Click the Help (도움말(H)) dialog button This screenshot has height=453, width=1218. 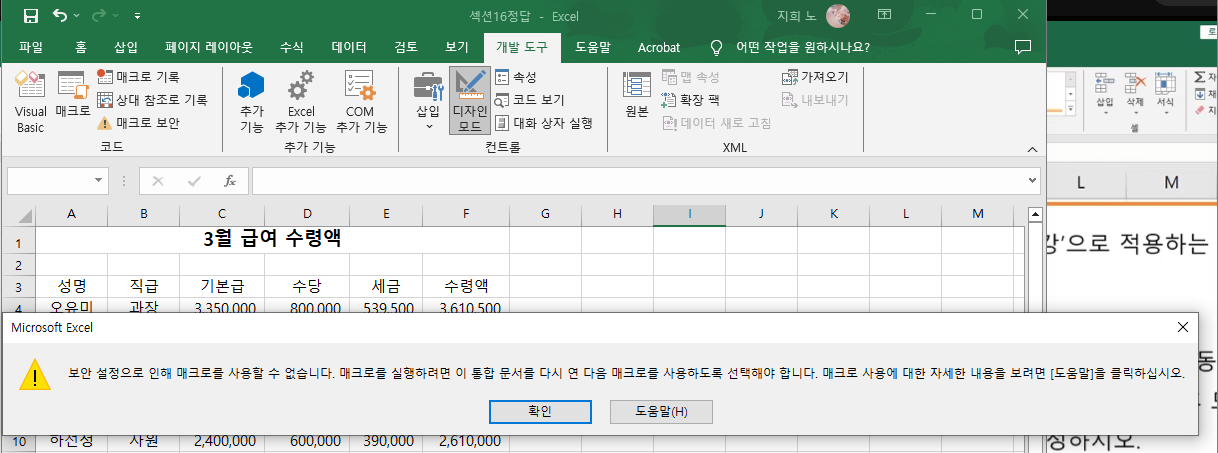pyautogui.click(x=661, y=411)
